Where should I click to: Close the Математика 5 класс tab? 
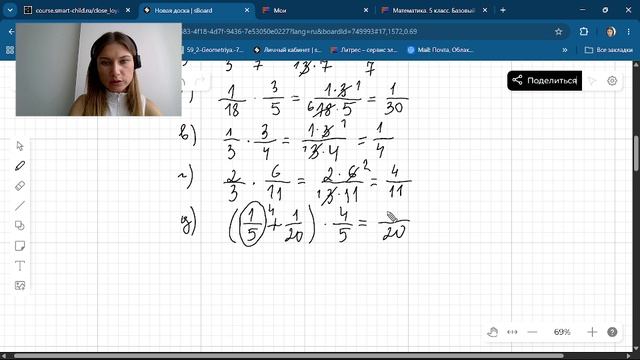pyautogui.click(x=484, y=10)
